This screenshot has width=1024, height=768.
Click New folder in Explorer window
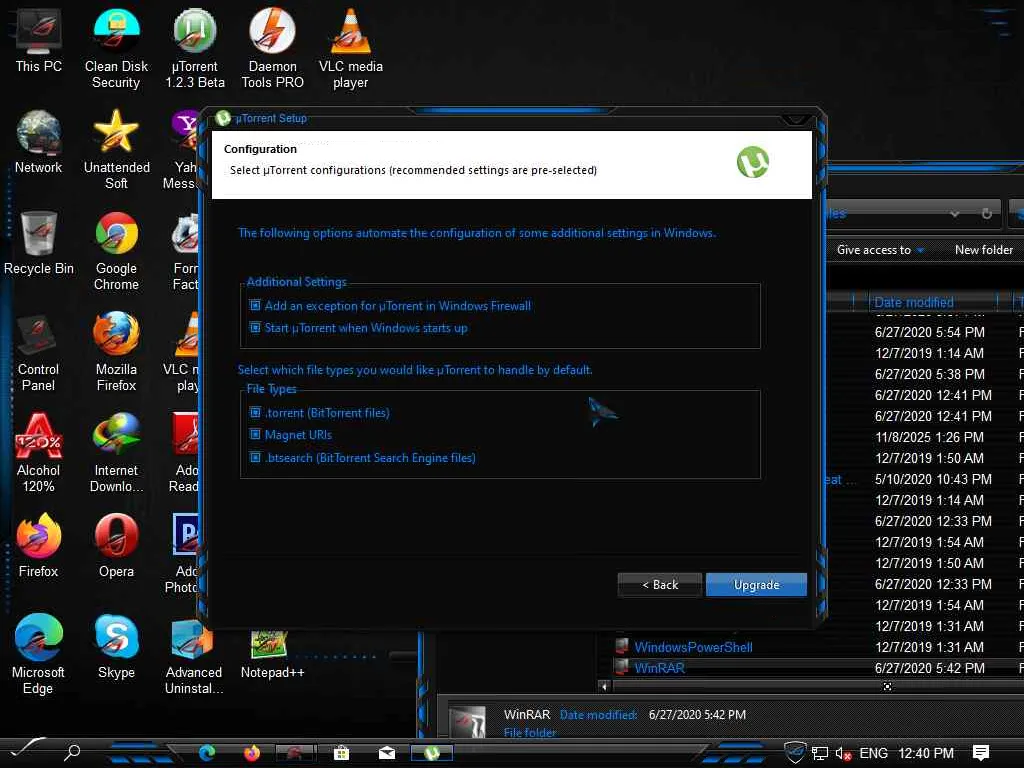(984, 249)
